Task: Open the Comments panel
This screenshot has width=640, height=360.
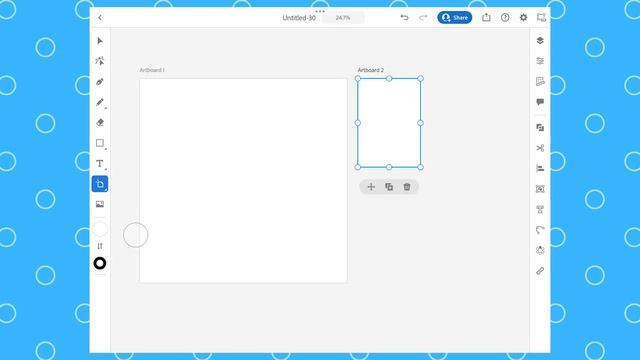Action: tap(540, 102)
